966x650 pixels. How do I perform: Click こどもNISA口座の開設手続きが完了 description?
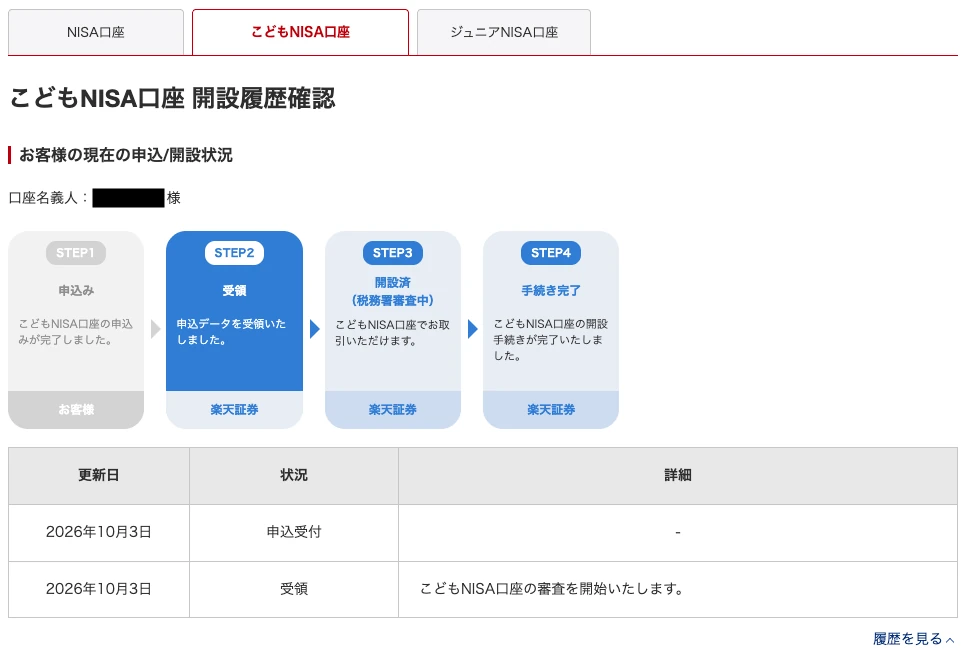pyautogui.click(x=551, y=339)
